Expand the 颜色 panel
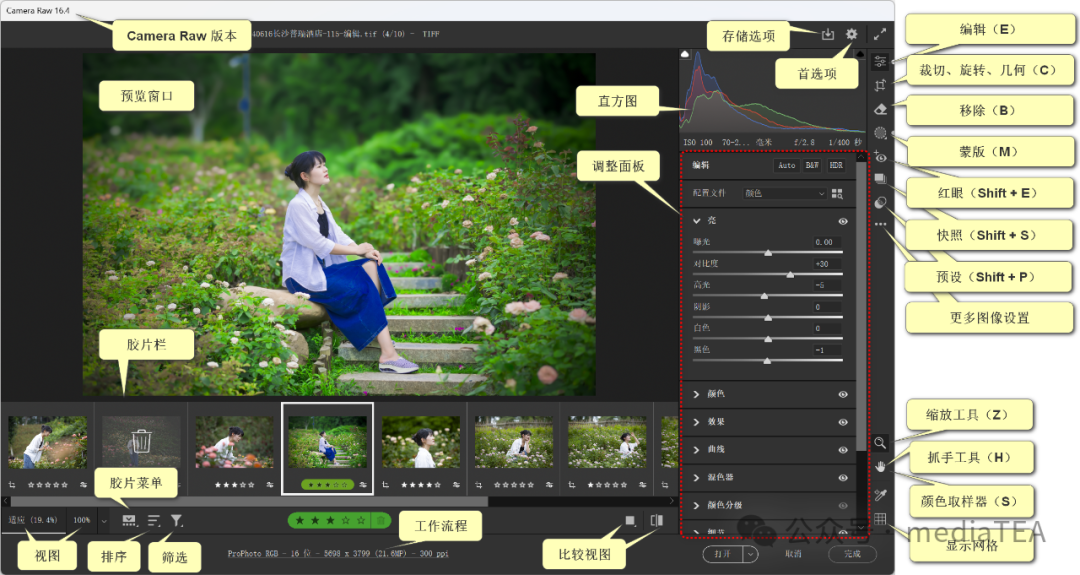Screen dimensions: 1080x575 [x=696, y=395]
